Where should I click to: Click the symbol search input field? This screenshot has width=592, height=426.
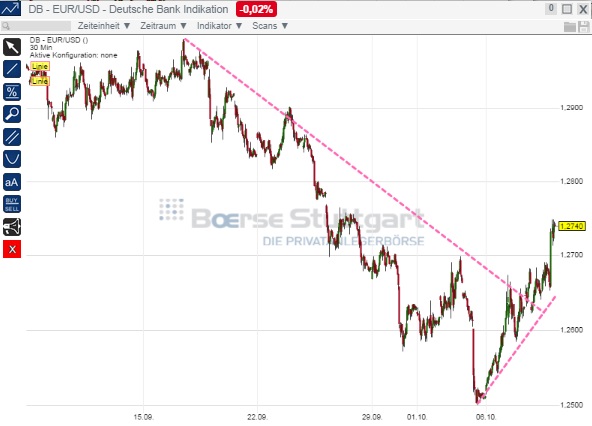coord(36,26)
